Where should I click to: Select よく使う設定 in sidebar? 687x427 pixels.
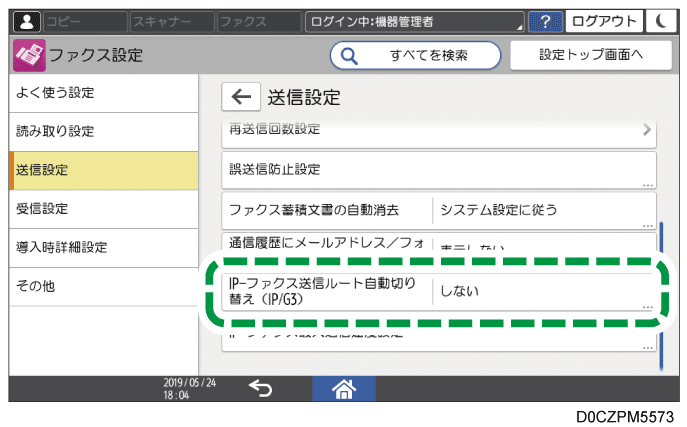pyautogui.click(x=103, y=93)
